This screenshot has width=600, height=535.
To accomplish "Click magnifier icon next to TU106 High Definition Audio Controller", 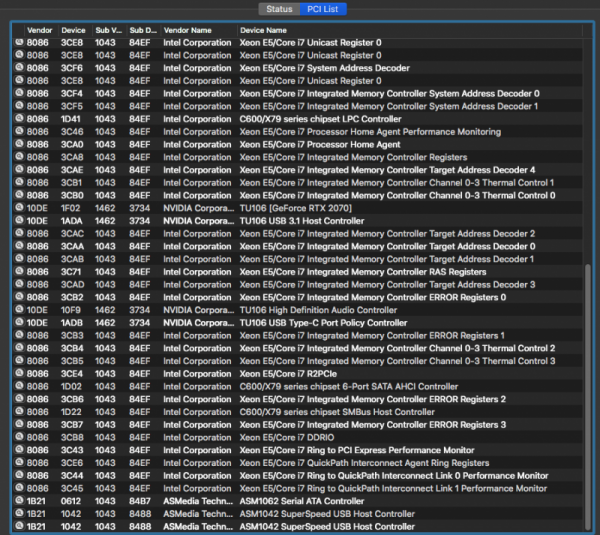I will (19, 310).
